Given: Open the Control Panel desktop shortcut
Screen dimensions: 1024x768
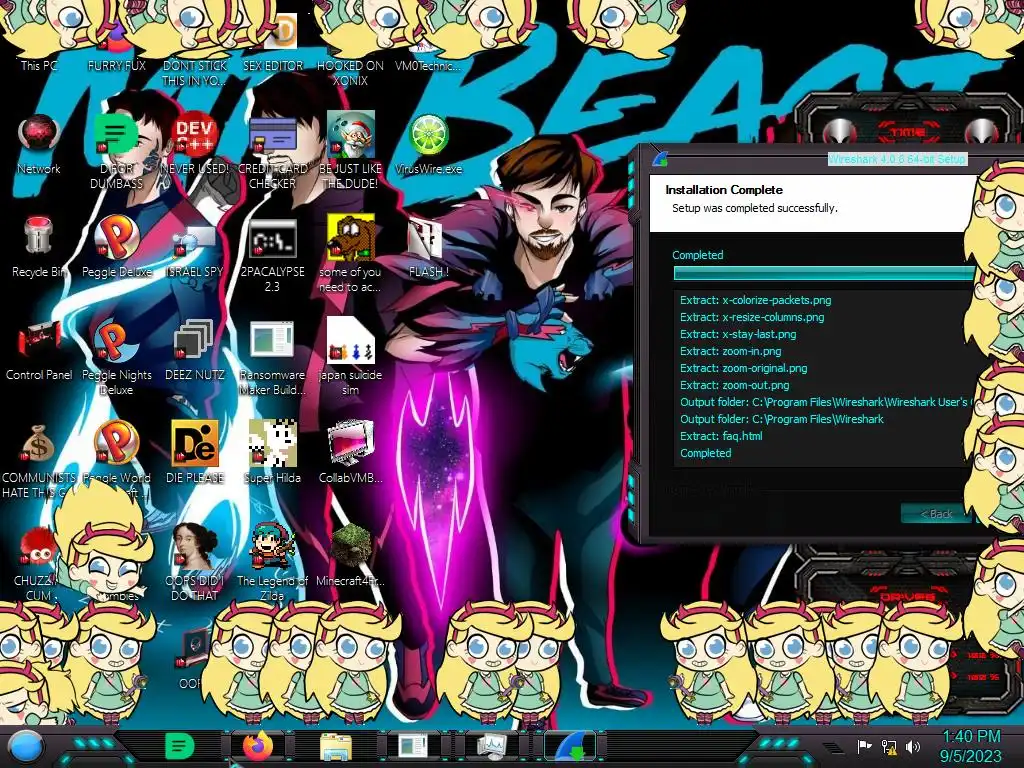Looking at the screenshot, I should (x=39, y=351).
